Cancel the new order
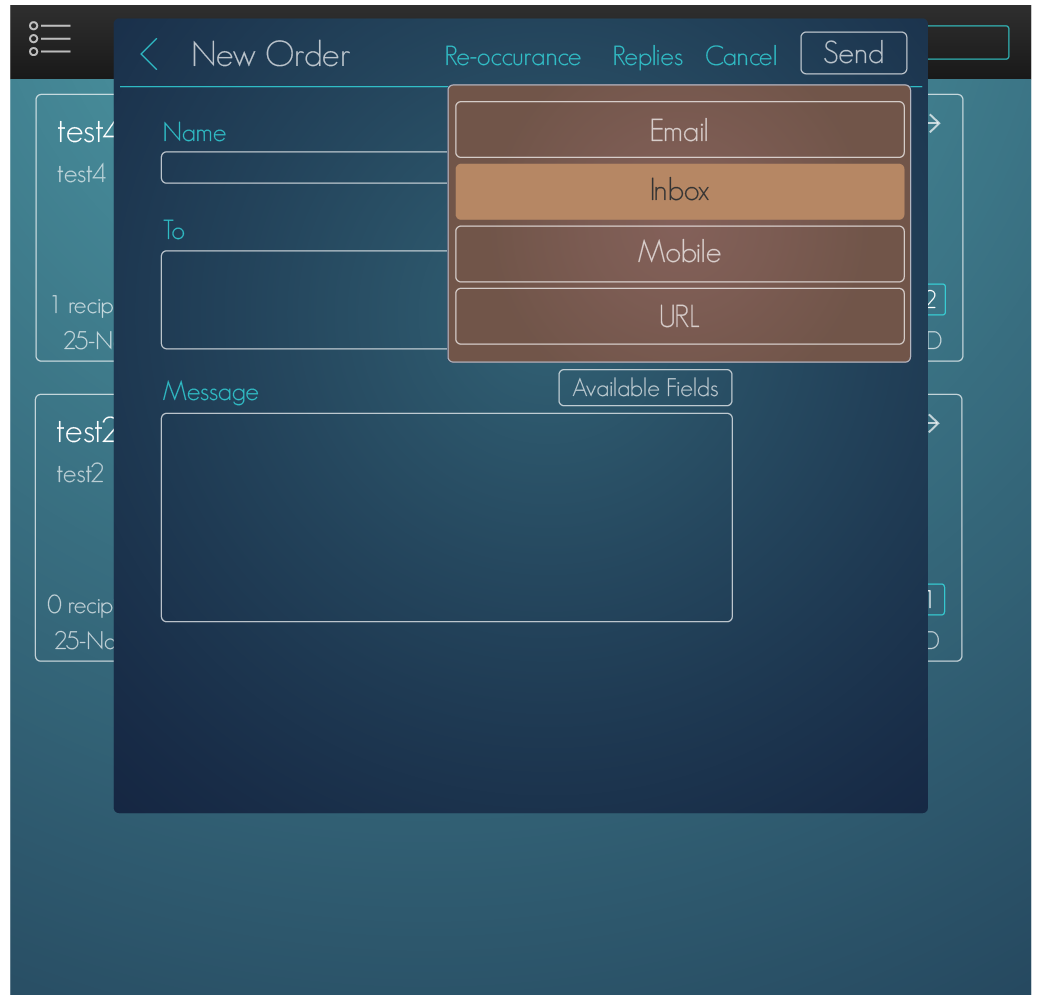 [740, 57]
